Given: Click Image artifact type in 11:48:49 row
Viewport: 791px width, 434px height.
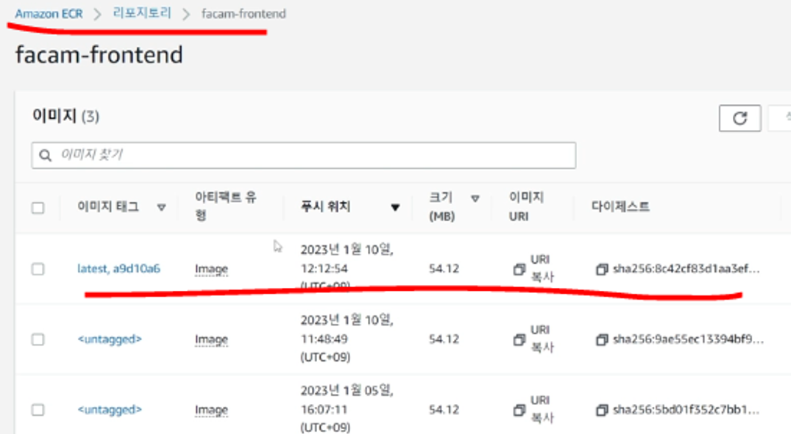Looking at the screenshot, I should click(211, 340).
